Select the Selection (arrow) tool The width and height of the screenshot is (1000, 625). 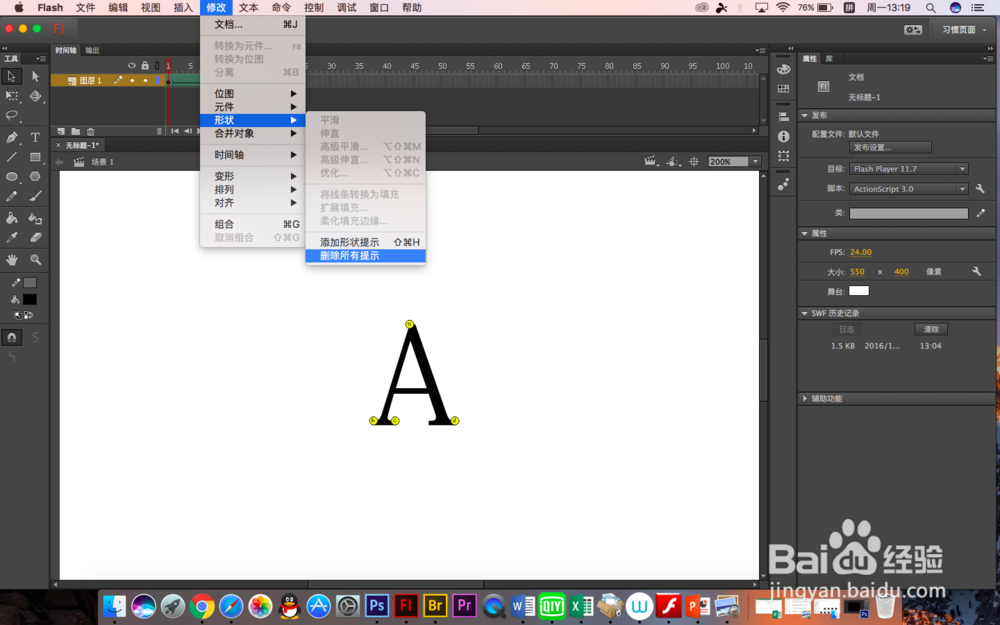[x=11, y=77]
